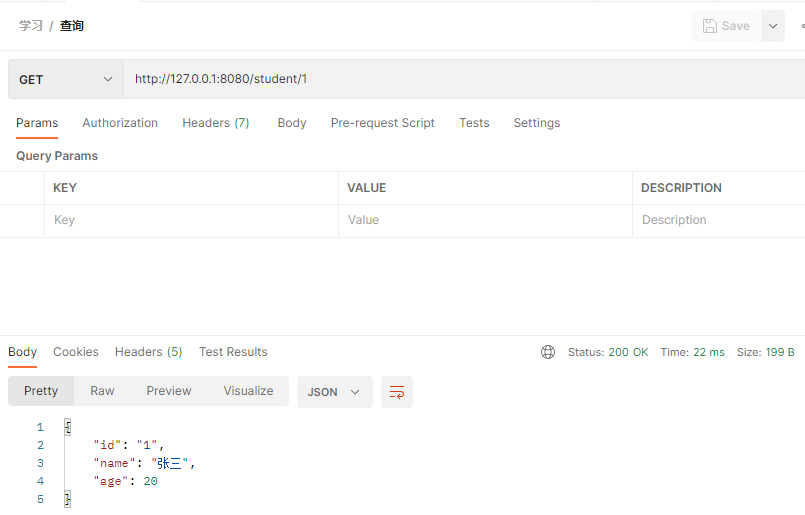
Task: Switch to the Params tab
Action: coord(37,123)
